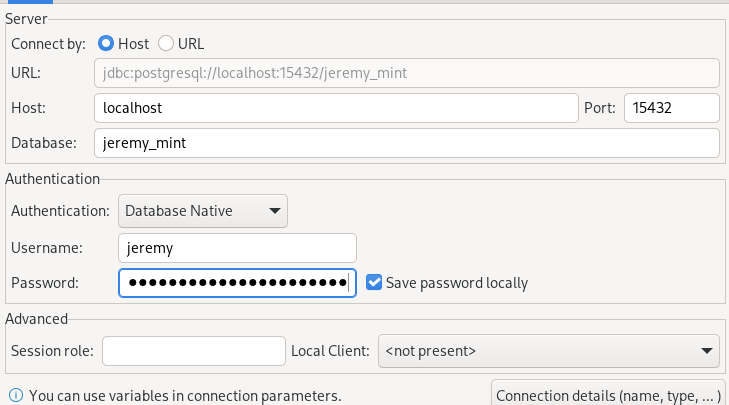This screenshot has width=729, height=405.
Task: Uncheck the Save password locally checkbox
Action: coord(374,283)
